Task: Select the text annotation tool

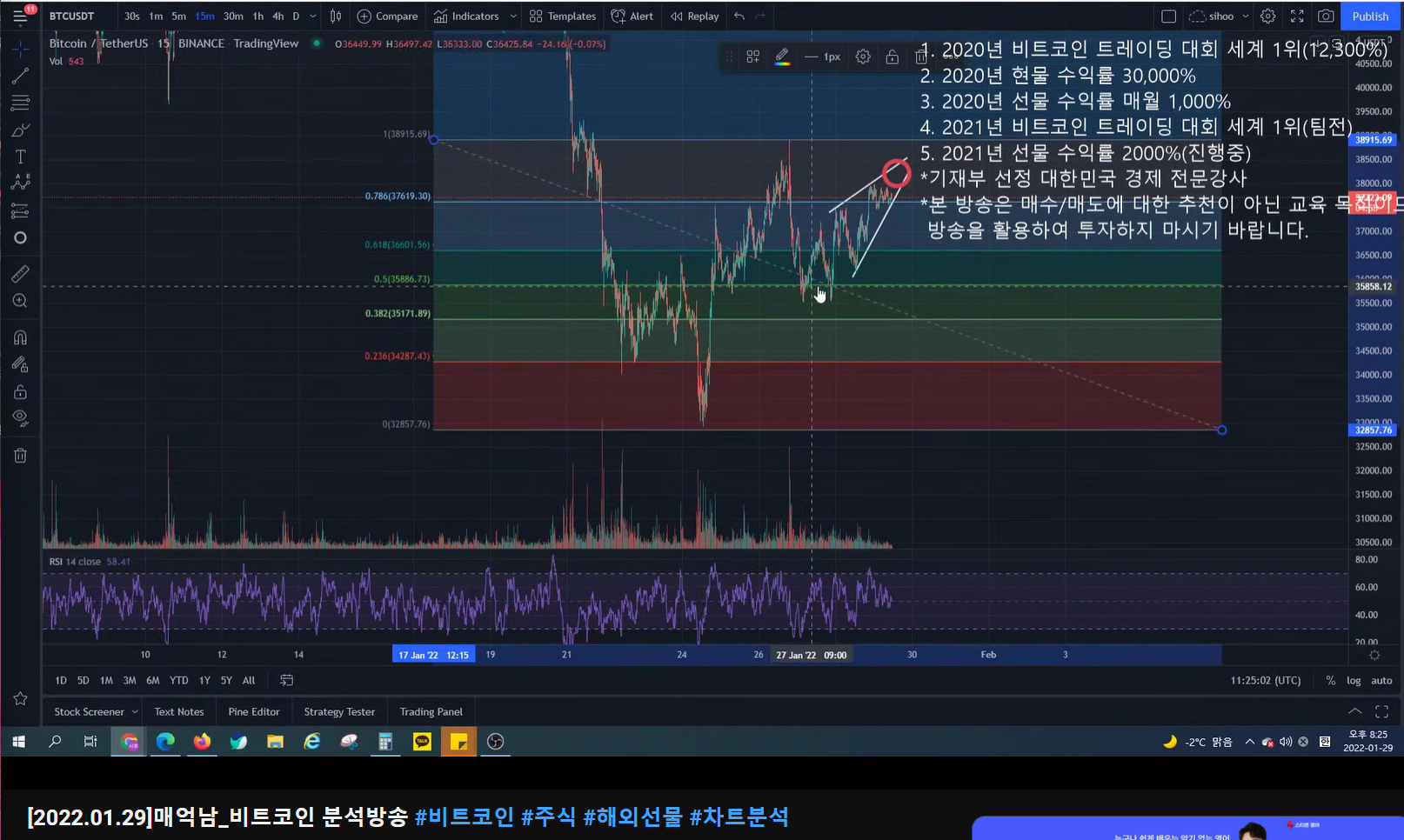Action: click(x=20, y=157)
